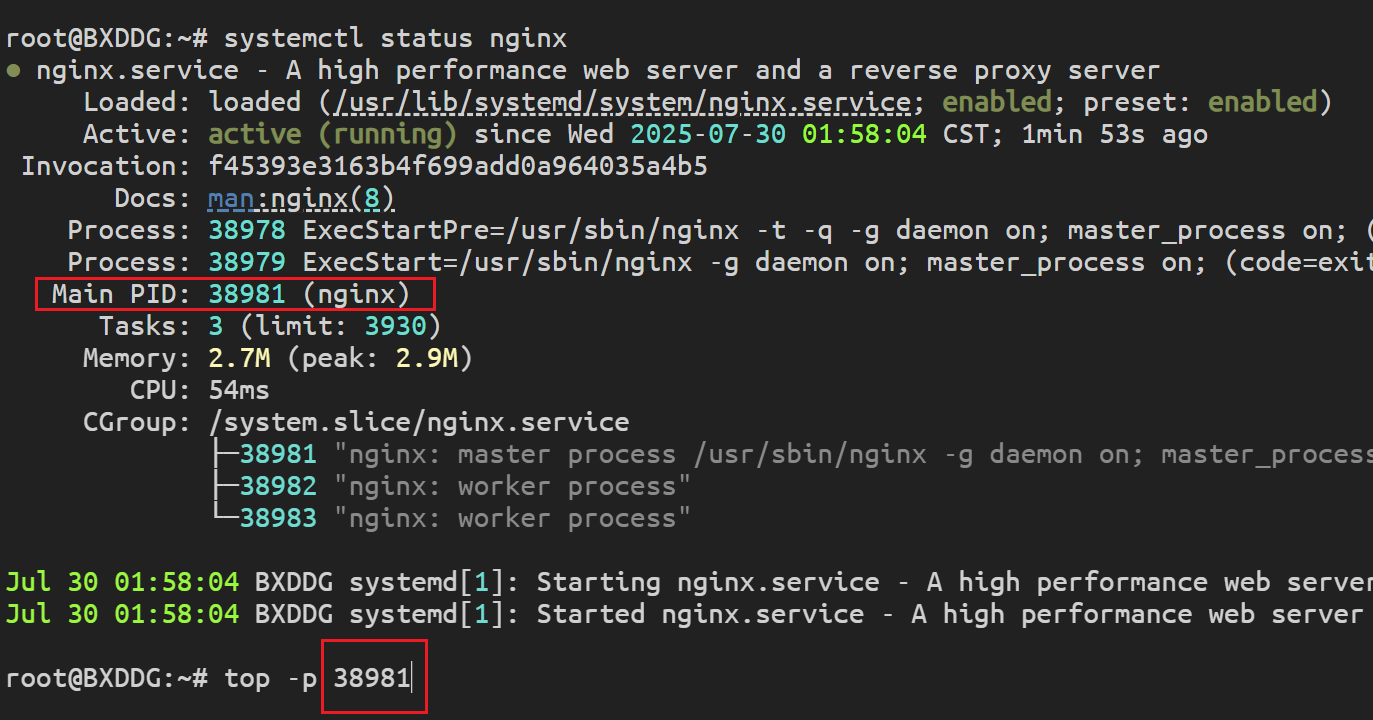Click the 'preset: enabled' text

pyautogui.click(x=1200, y=102)
